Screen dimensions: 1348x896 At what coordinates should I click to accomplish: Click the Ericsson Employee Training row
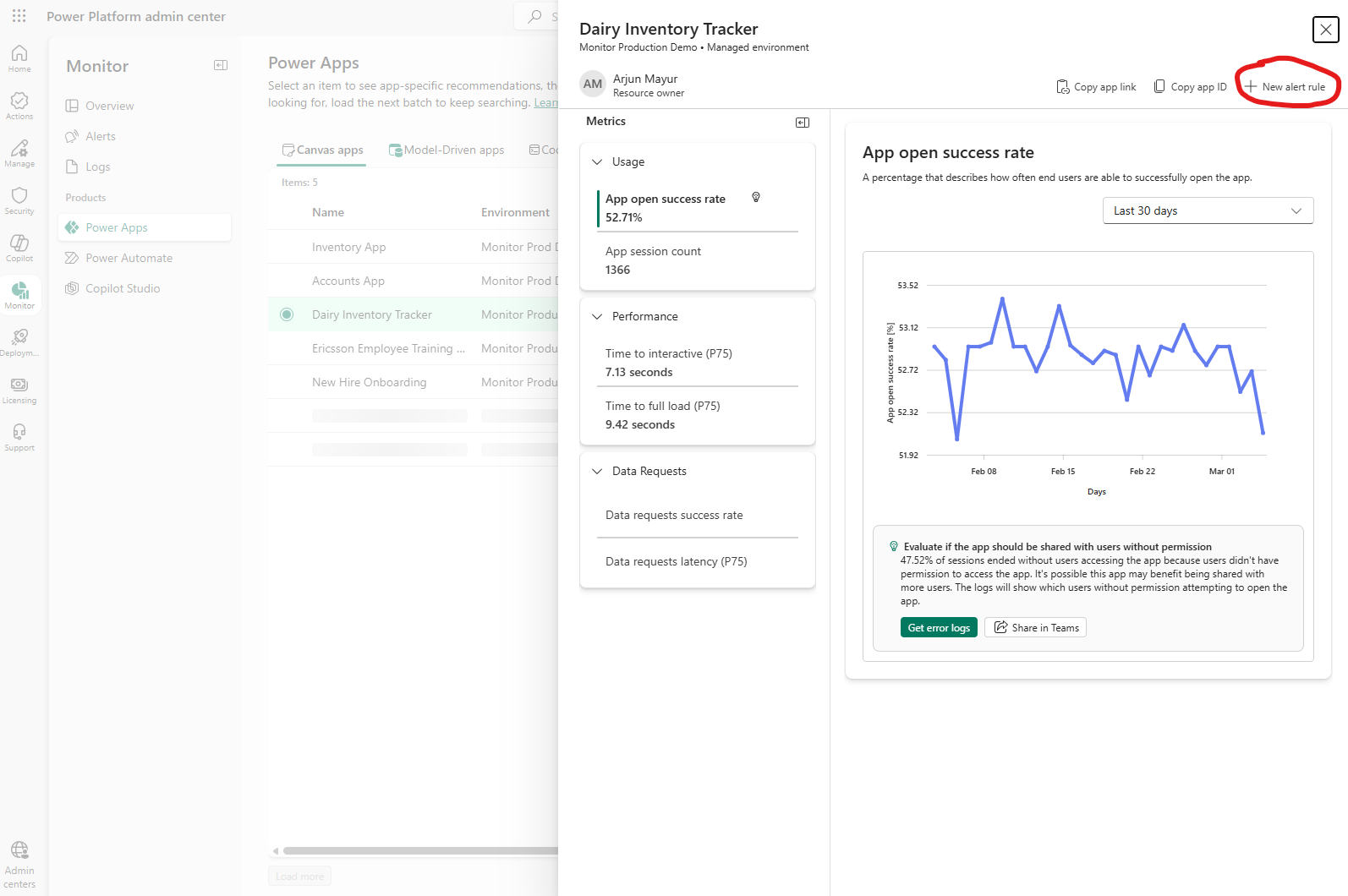click(x=413, y=348)
